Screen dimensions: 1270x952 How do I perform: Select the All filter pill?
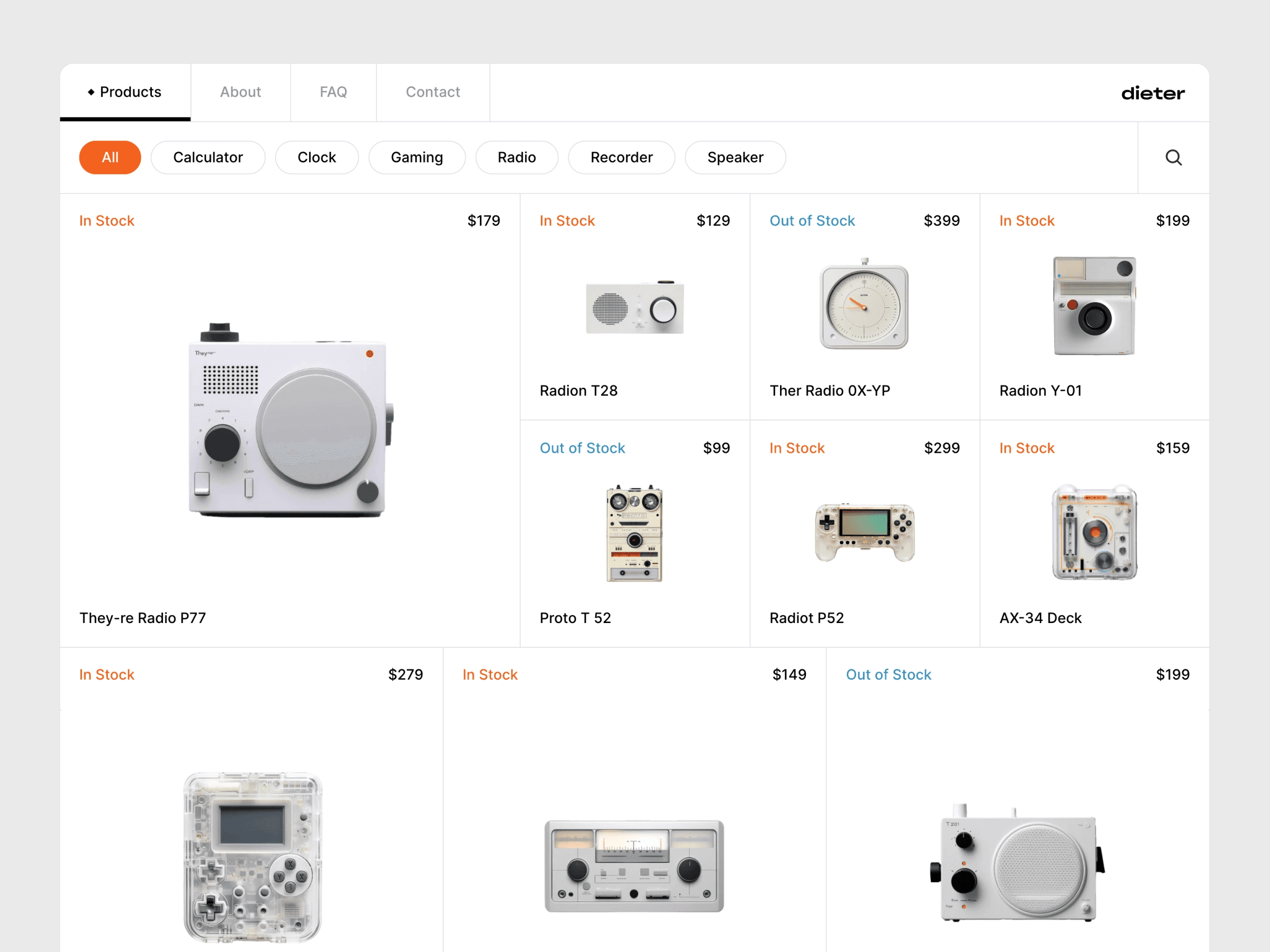point(110,157)
